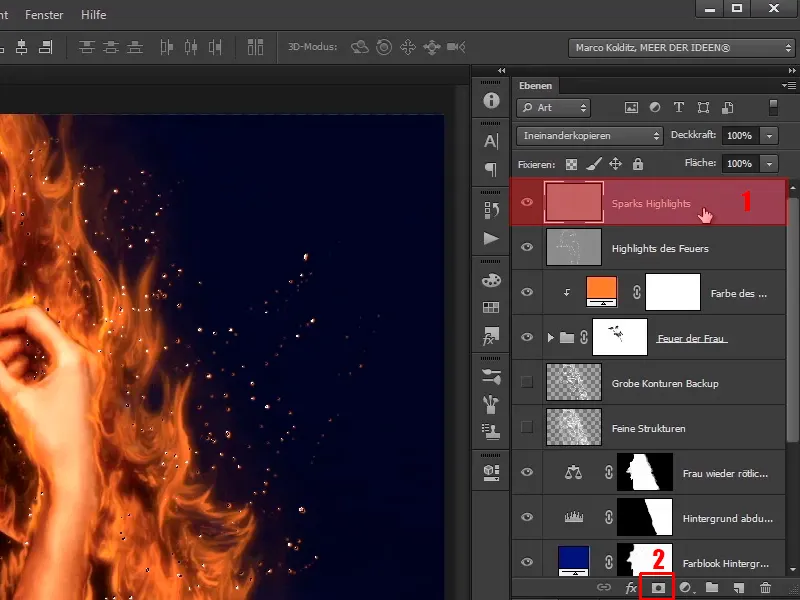Lock transparent pixels checkerboard icon

tap(571, 164)
